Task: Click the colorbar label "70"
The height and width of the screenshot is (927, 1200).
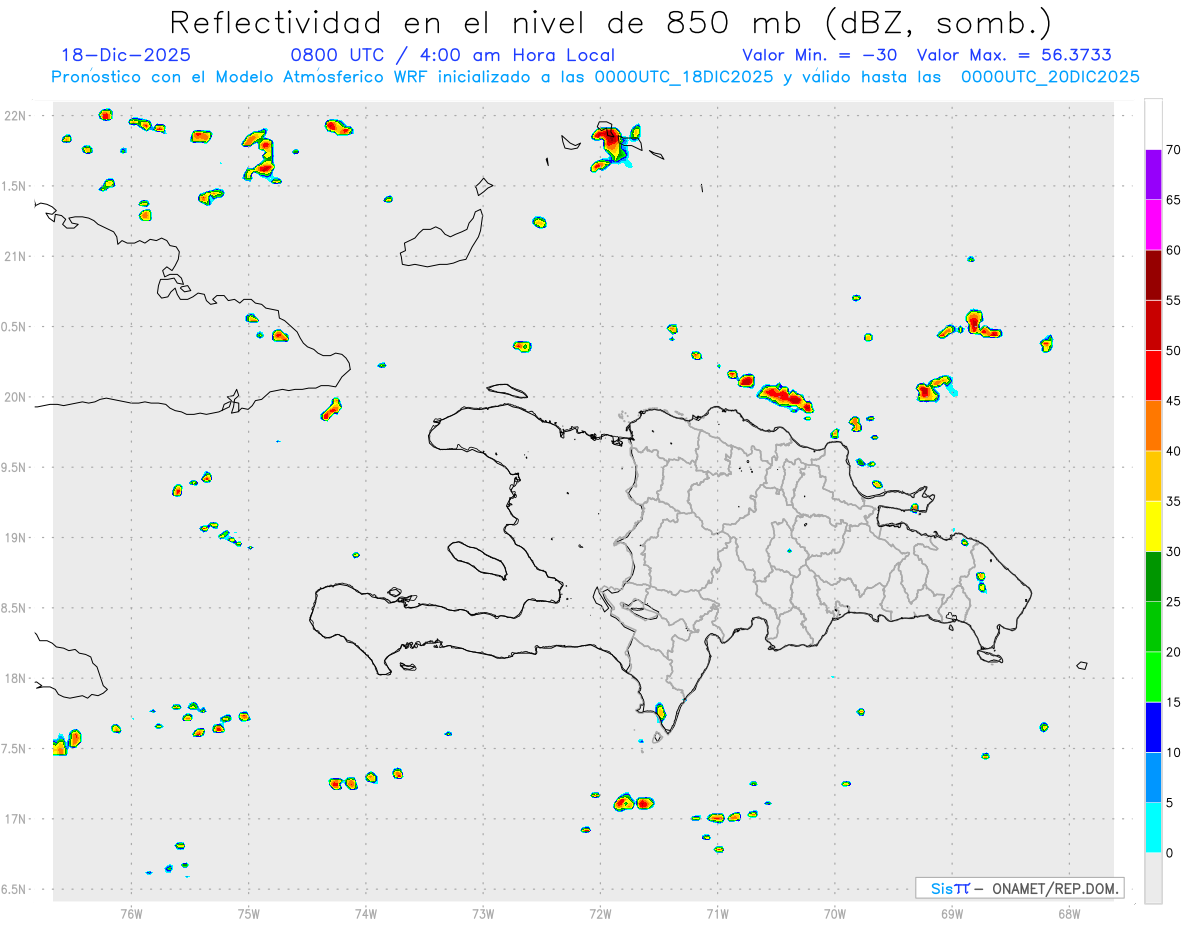Action: [x=1173, y=150]
